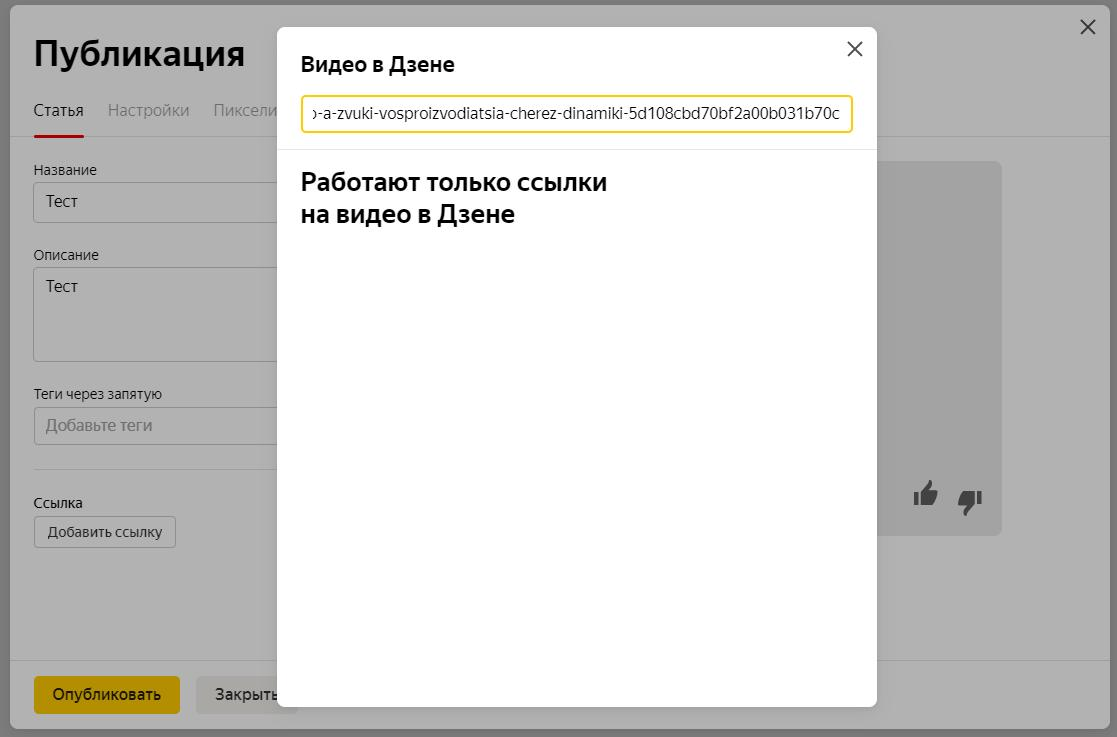The image size is (1117, 737).
Task: Return to the Статья tab
Action: pos(58,110)
